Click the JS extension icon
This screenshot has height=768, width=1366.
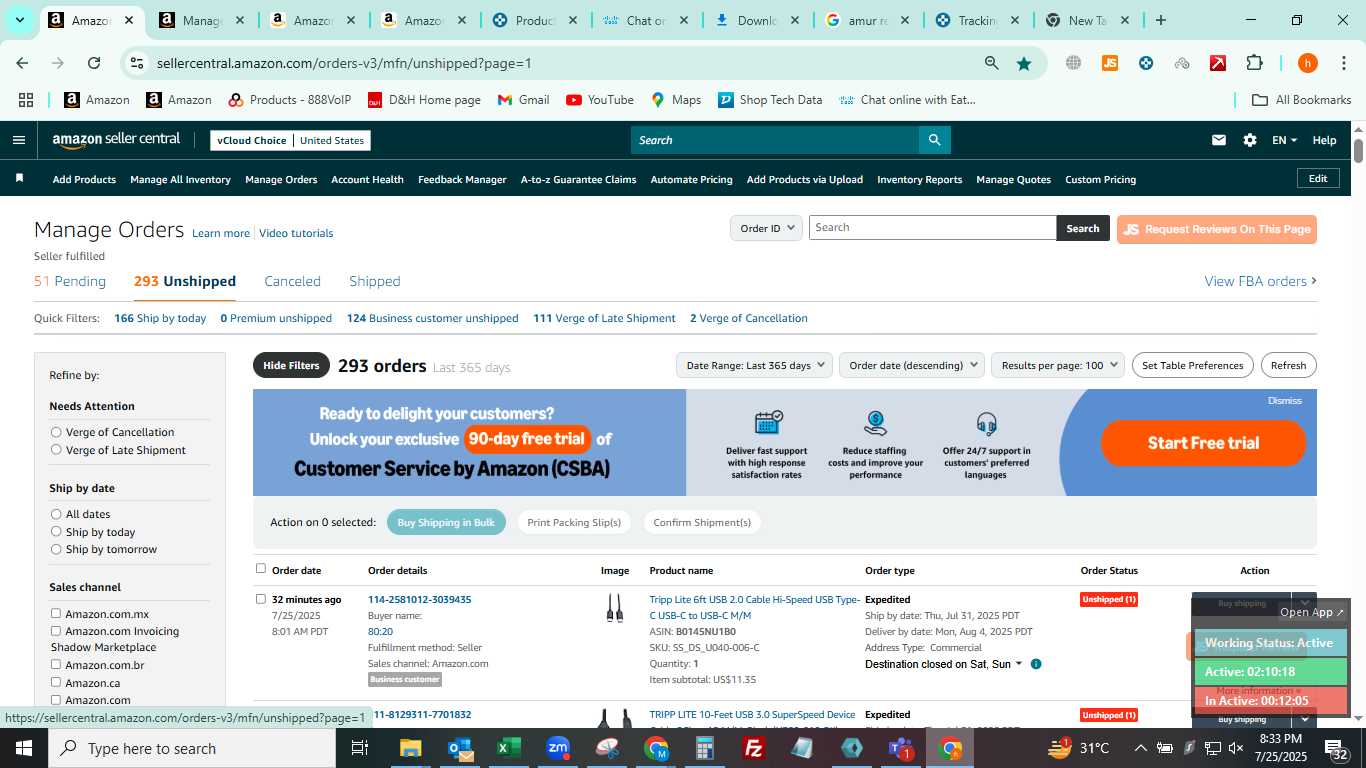pos(1109,63)
